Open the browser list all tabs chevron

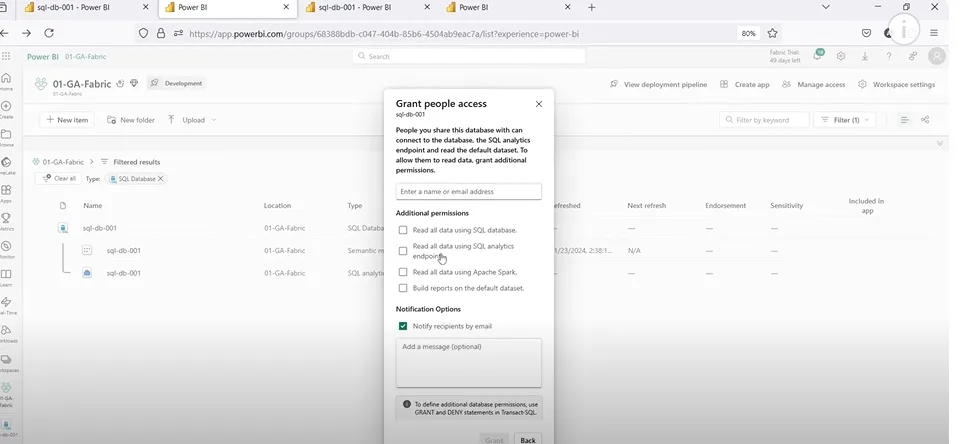coord(825,7)
